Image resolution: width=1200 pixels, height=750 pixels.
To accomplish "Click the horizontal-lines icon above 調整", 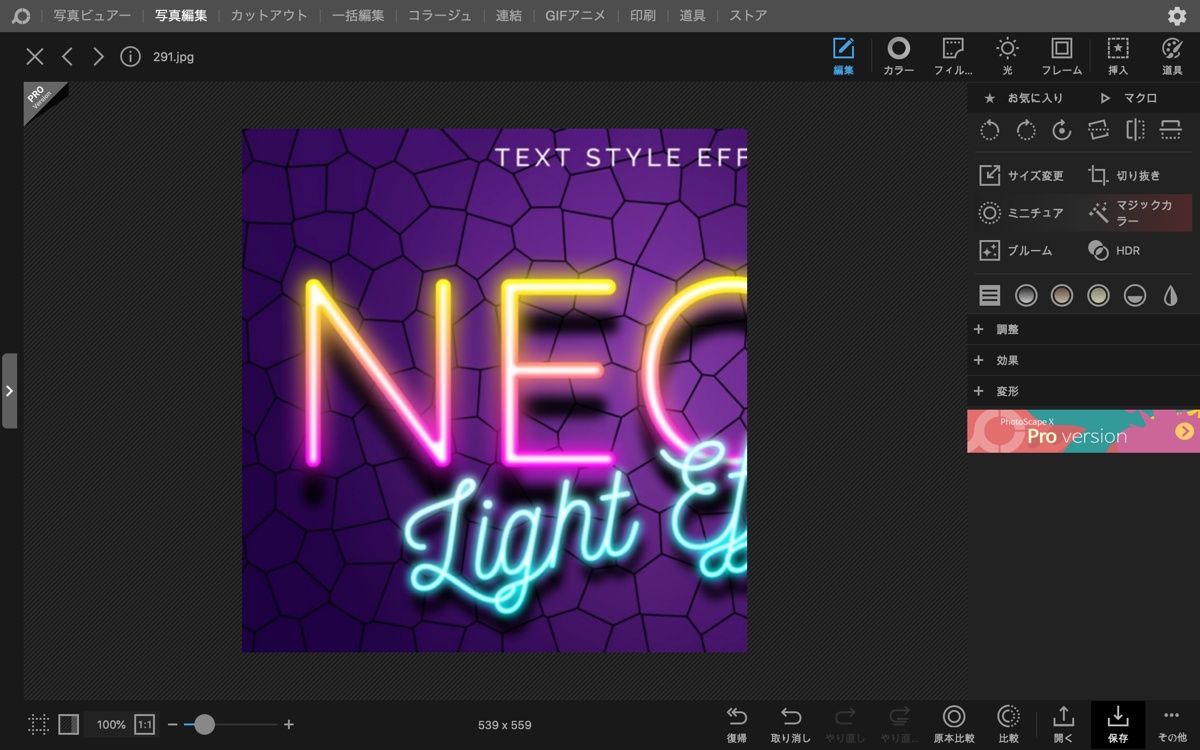I will click(x=989, y=295).
